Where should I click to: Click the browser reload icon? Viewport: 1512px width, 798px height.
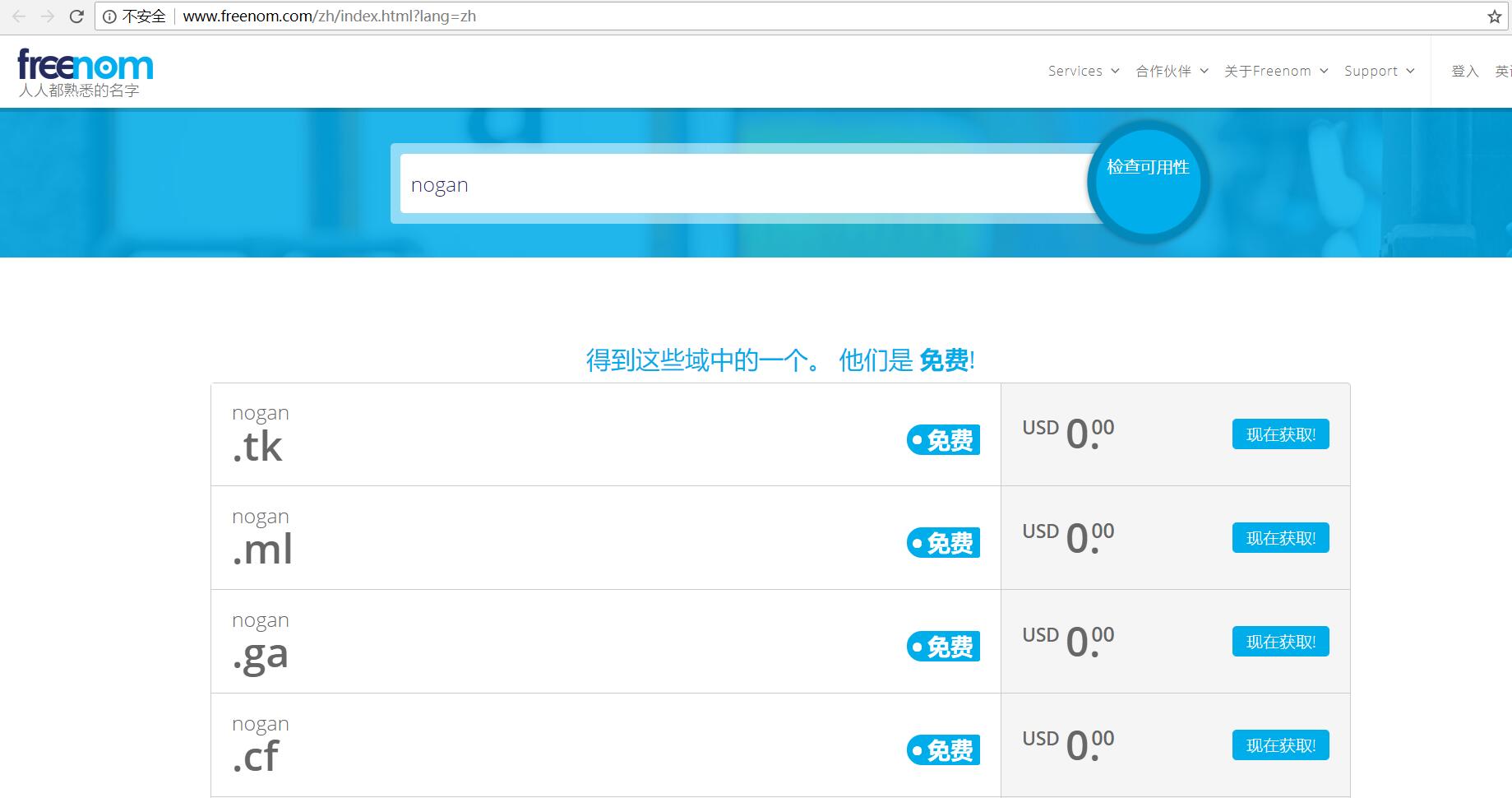coord(76,16)
